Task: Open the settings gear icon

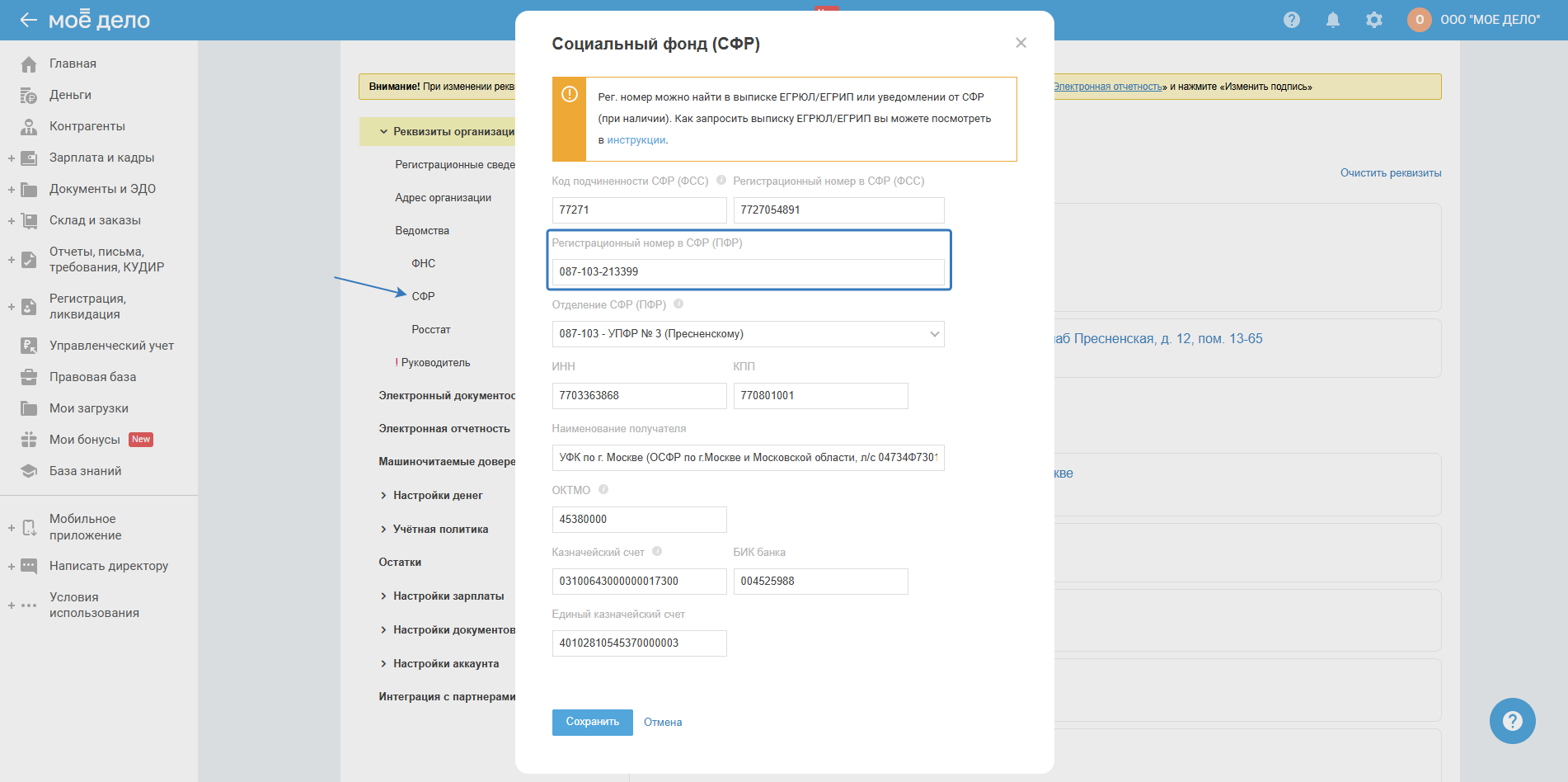Action: tap(1373, 20)
